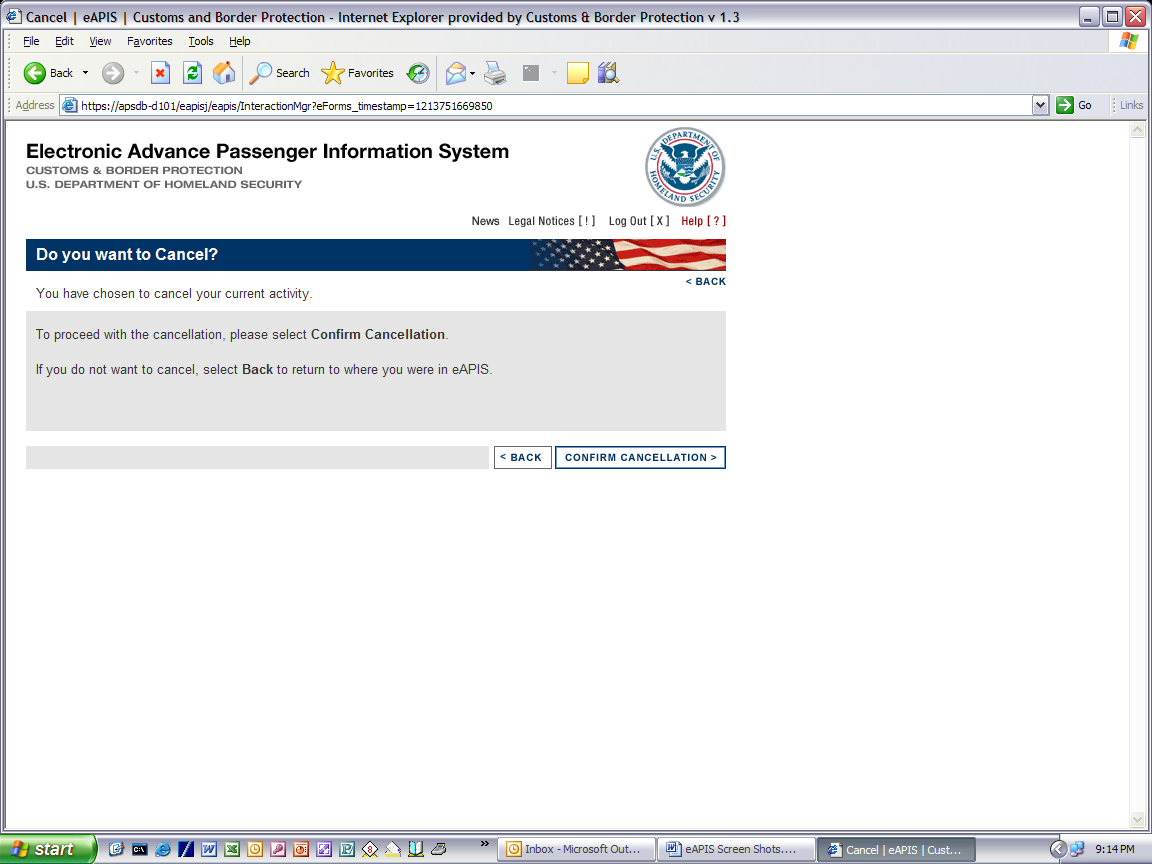This screenshot has width=1152, height=864.
Task: Click the Forward arrow toolbar icon
Action: point(112,73)
